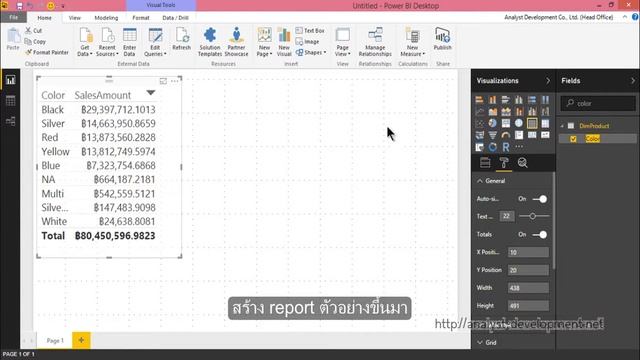Switch to Report view in left sidebar
Image resolution: width=640 pixels, height=360 pixels.
pos(10,80)
